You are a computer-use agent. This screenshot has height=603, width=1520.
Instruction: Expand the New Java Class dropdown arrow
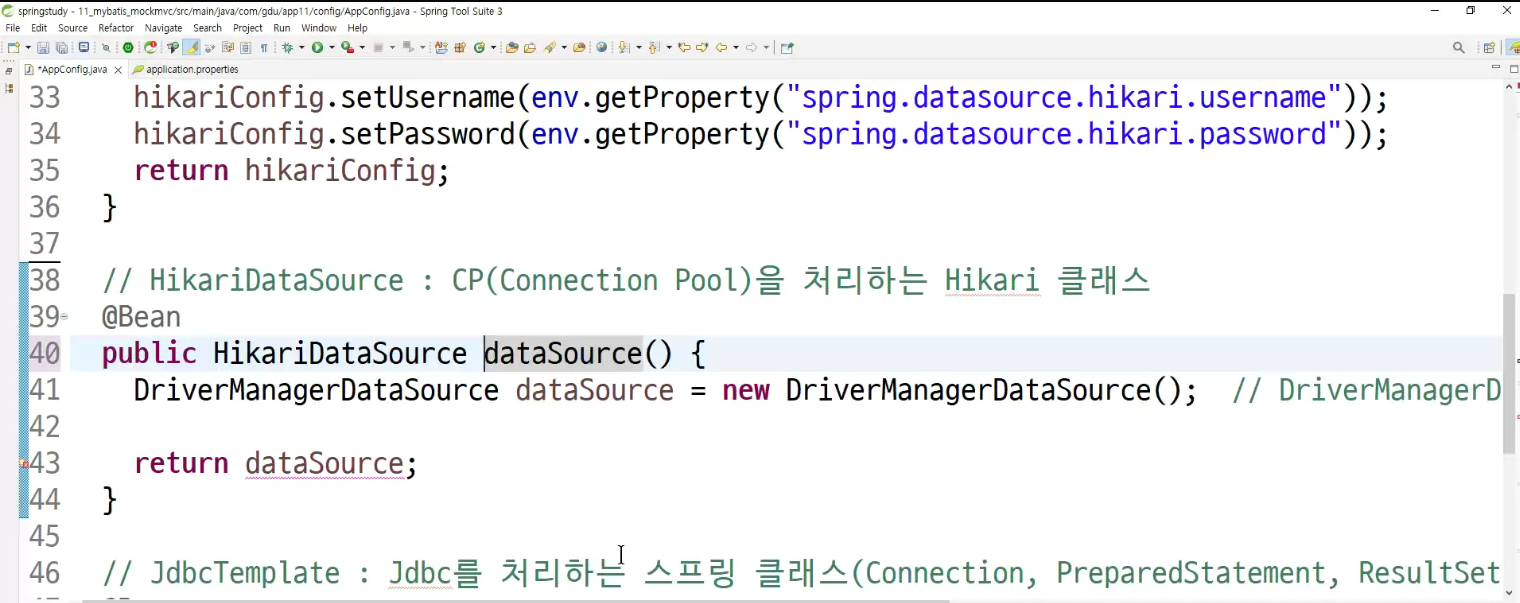(x=493, y=47)
